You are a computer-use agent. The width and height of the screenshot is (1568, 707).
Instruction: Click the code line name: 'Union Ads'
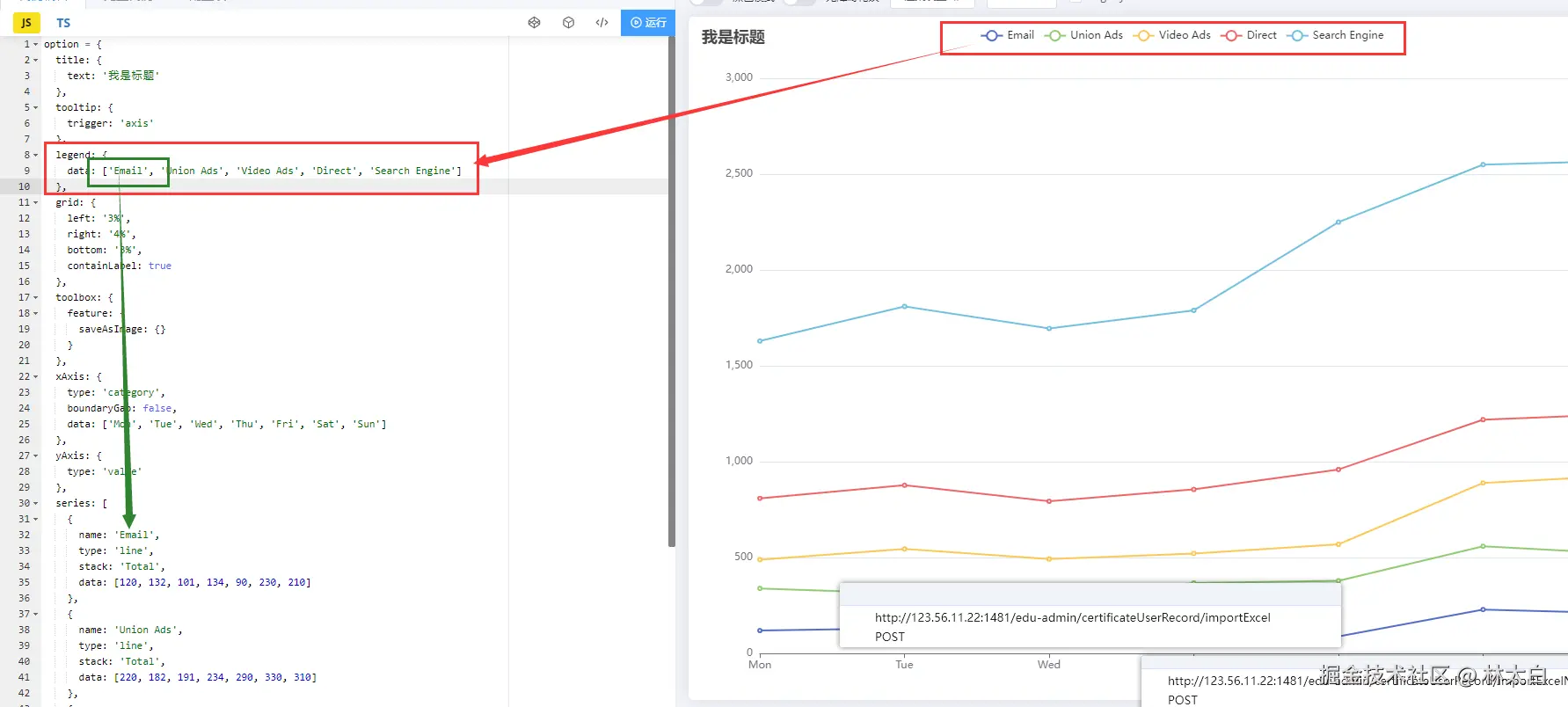[x=131, y=630]
